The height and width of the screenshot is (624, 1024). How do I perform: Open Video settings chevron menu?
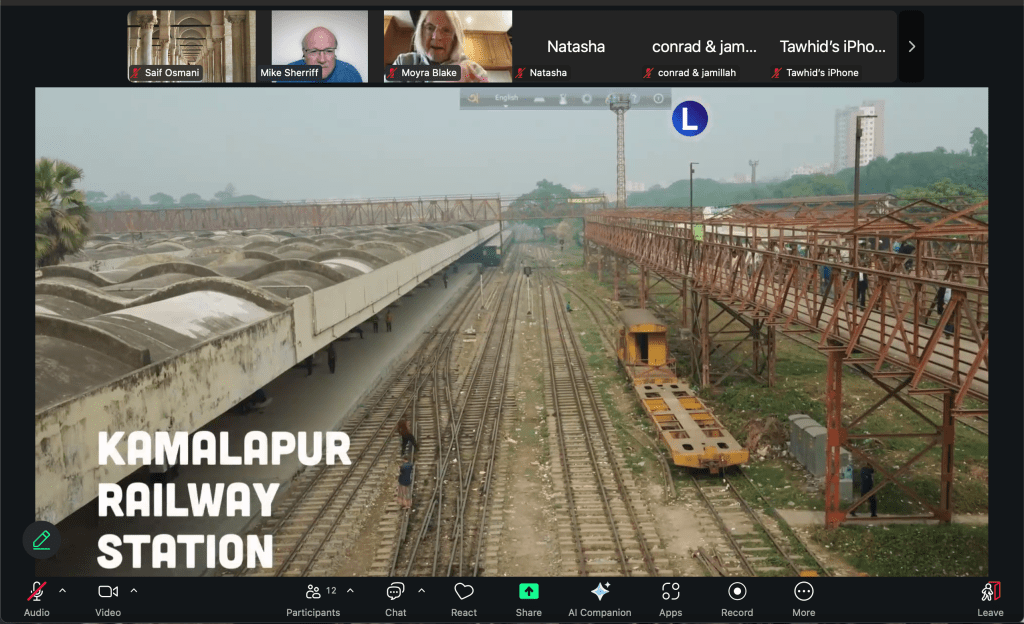click(x=134, y=590)
